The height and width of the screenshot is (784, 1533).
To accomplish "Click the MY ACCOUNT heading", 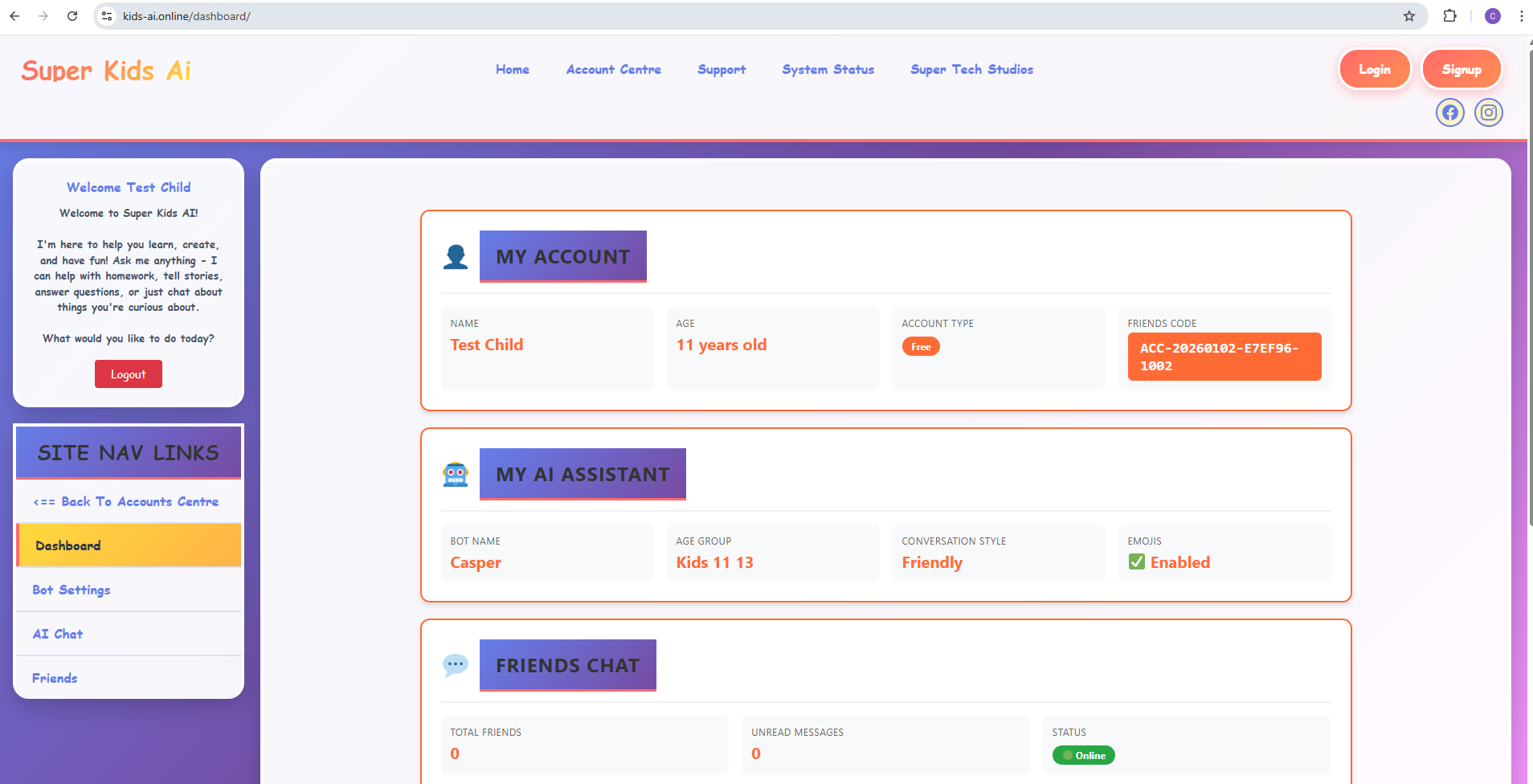I will (563, 257).
